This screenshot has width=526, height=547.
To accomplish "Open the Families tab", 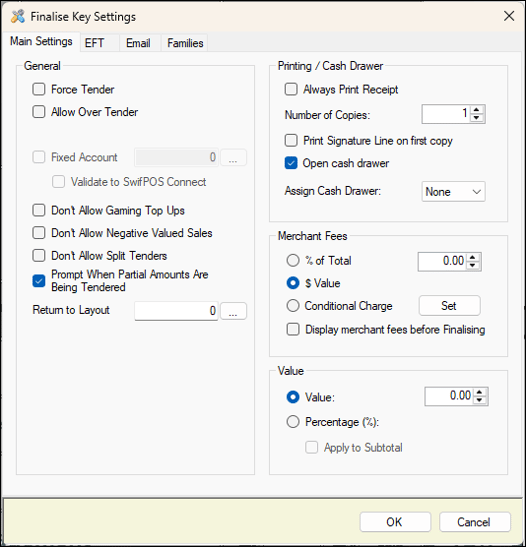I will (185, 43).
